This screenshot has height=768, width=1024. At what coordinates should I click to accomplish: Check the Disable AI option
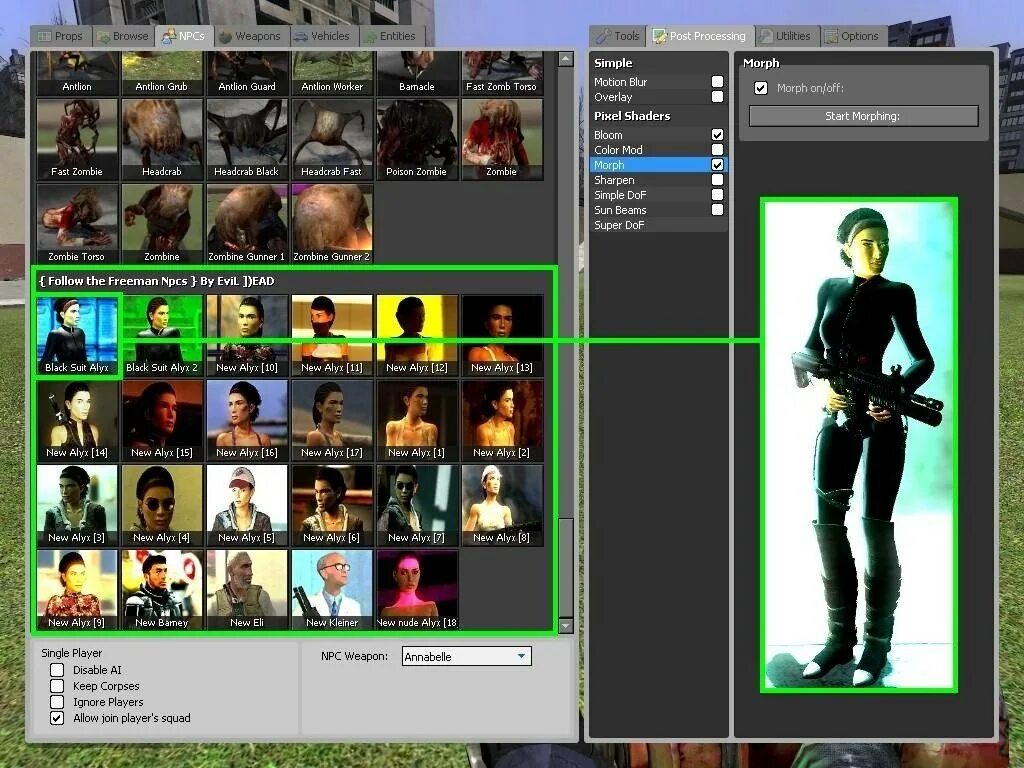(x=57, y=670)
